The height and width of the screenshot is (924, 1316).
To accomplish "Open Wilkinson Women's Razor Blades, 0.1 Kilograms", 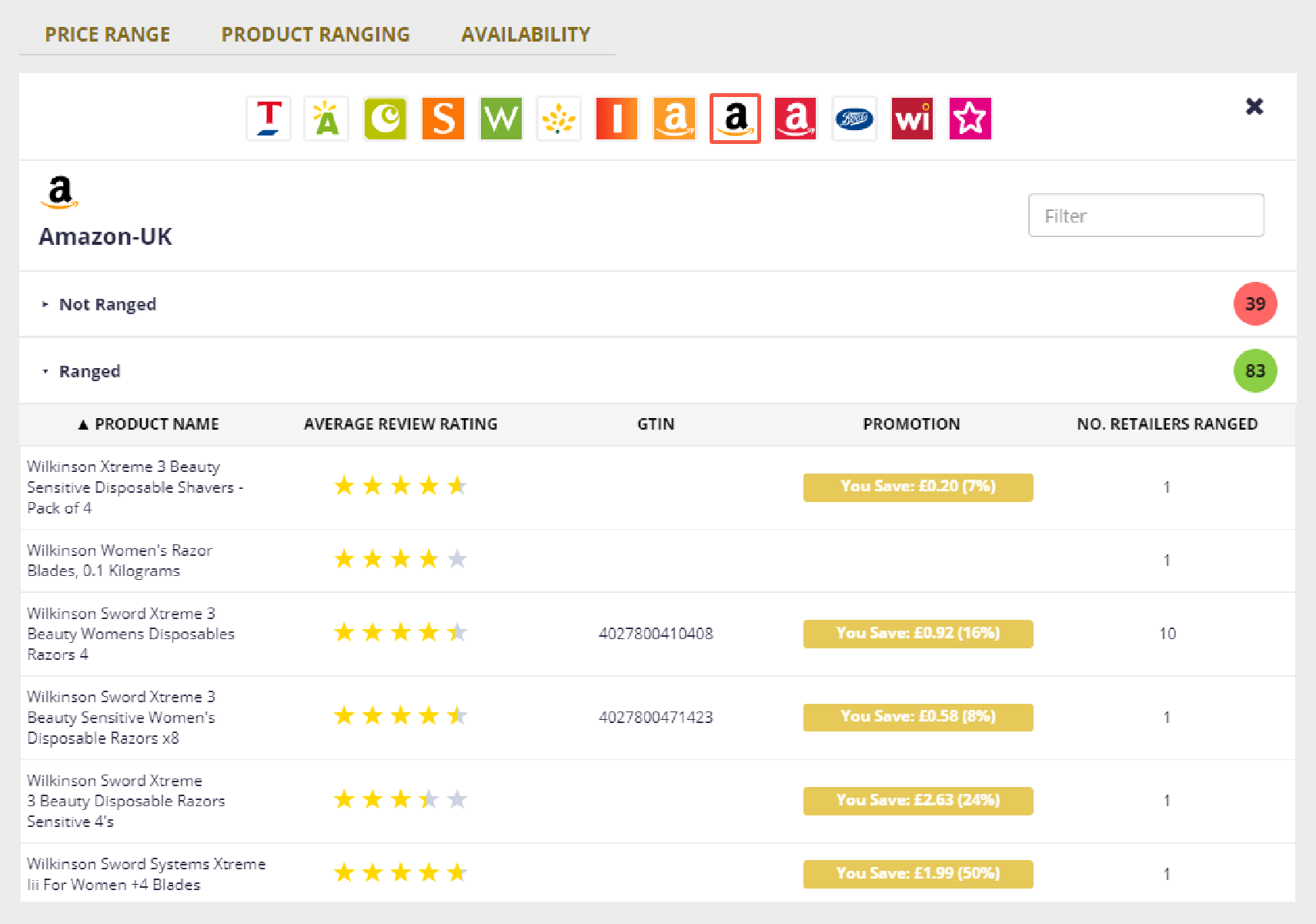I will click(119, 561).
